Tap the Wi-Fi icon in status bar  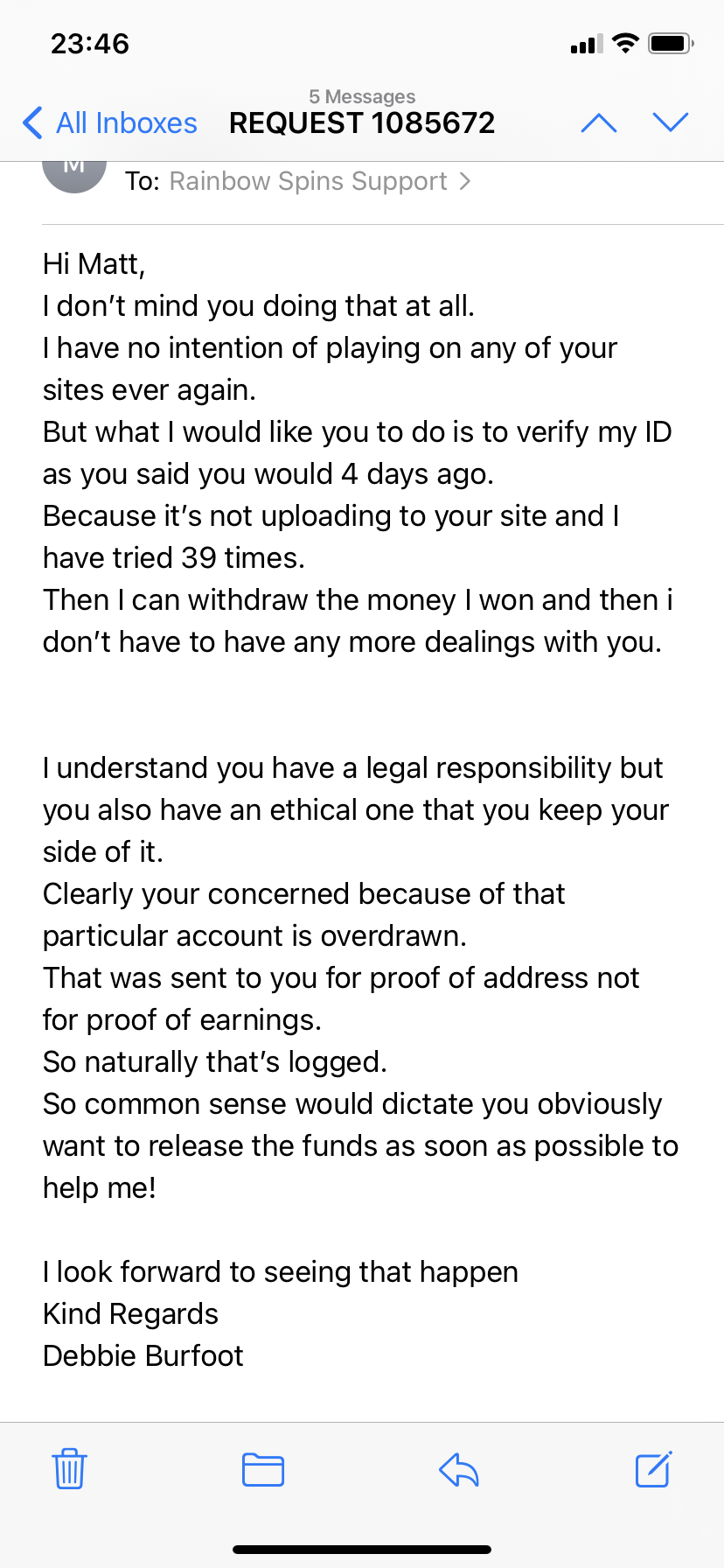pyautogui.click(x=625, y=43)
